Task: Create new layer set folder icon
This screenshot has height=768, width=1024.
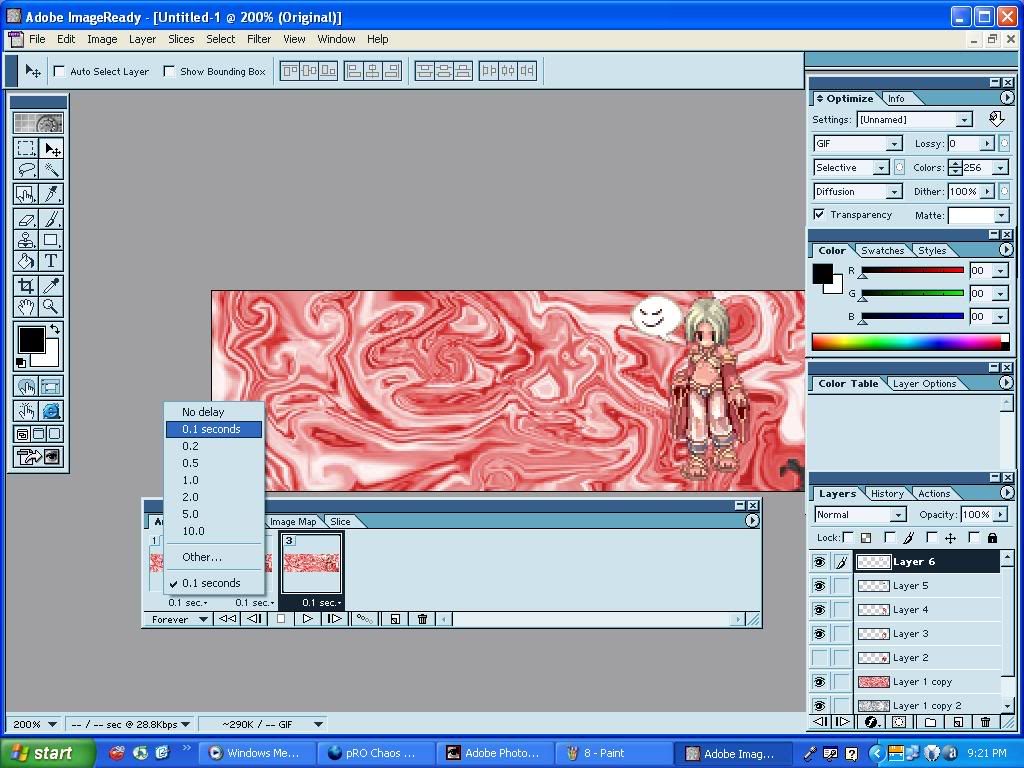Action: pos(930,722)
